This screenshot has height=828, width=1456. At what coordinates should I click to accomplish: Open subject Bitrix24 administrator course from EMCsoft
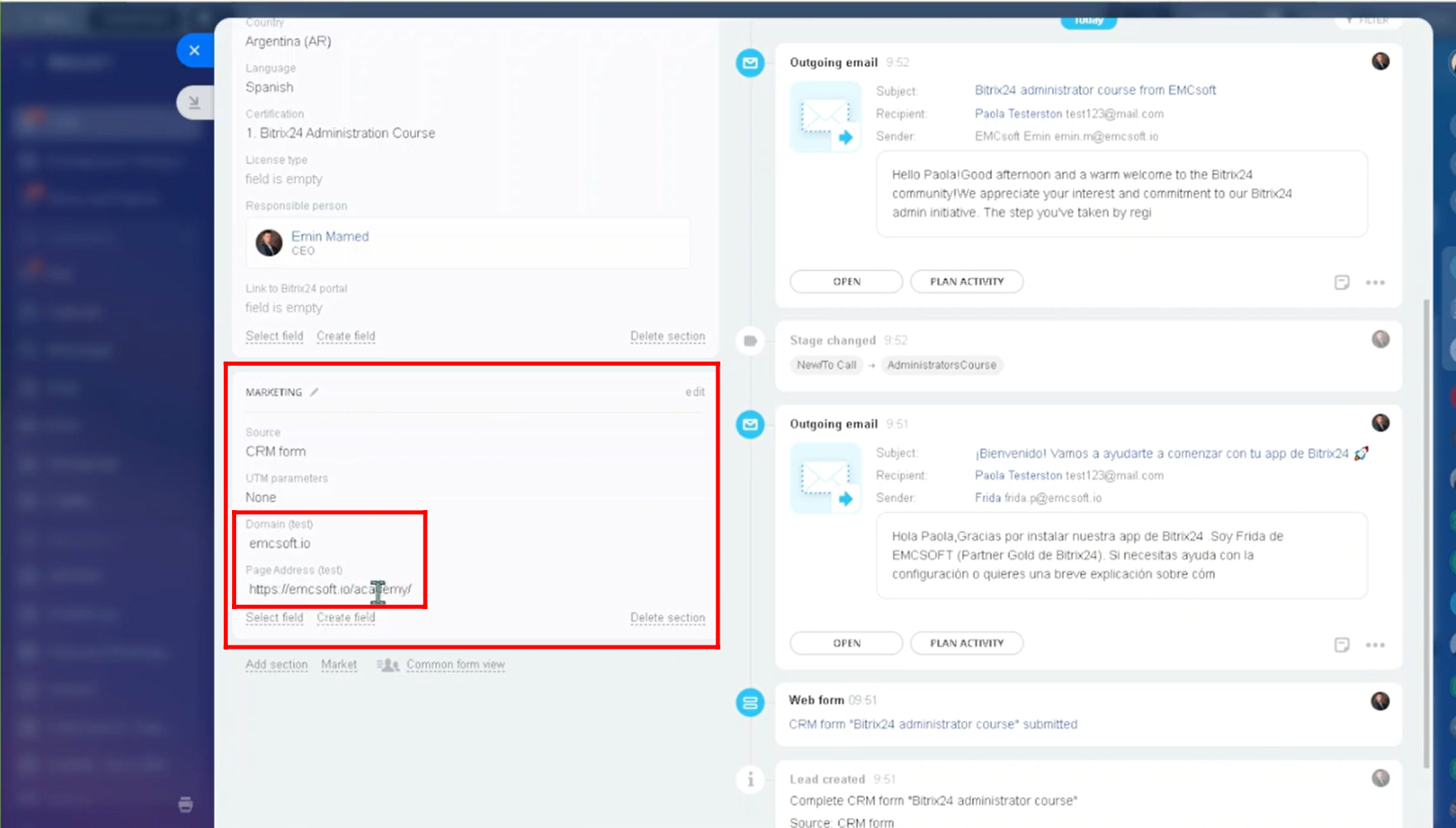pos(1095,90)
